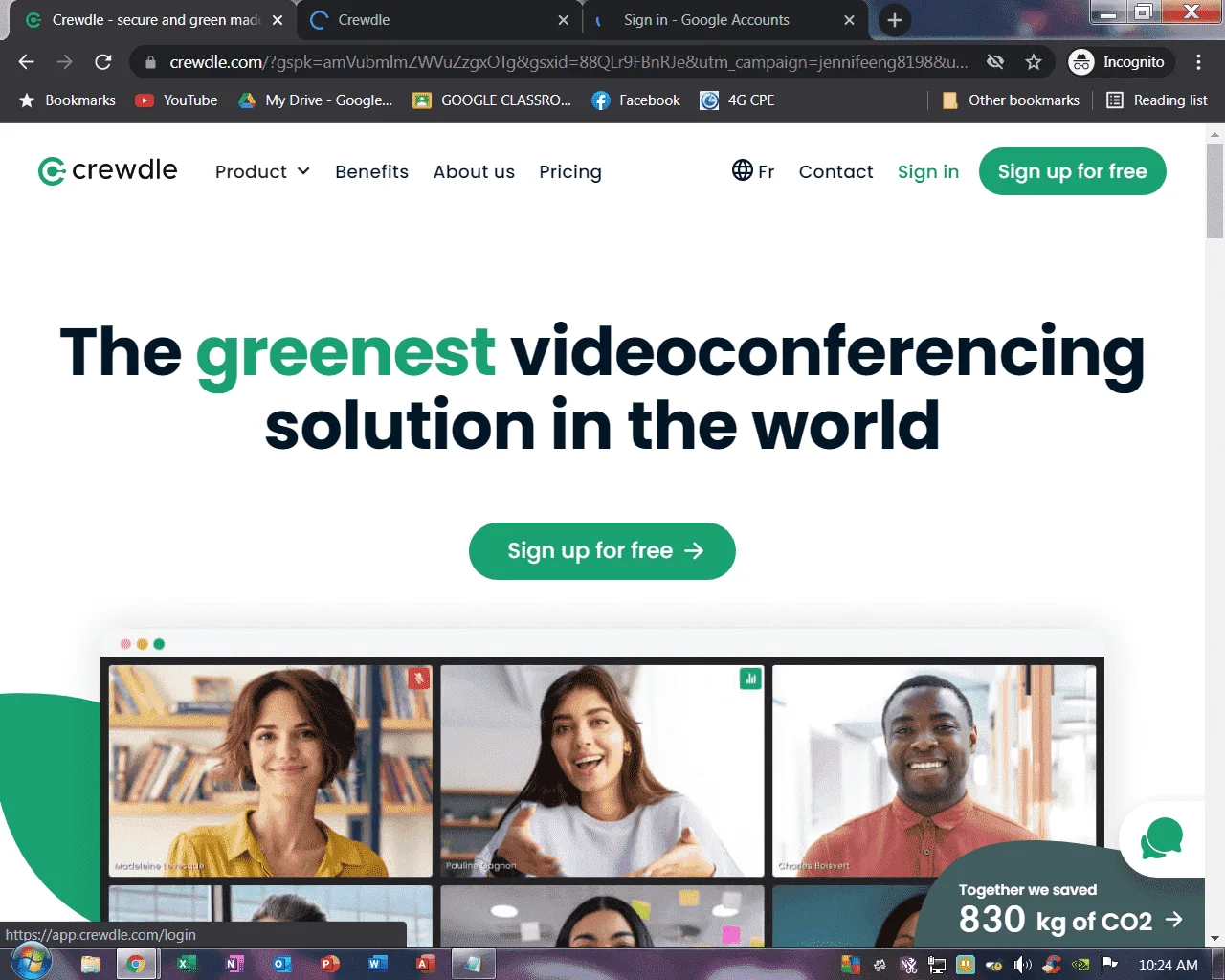Expand the Product dropdown menu
Viewport: 1225px width, 980px height.
coord(262,171)
